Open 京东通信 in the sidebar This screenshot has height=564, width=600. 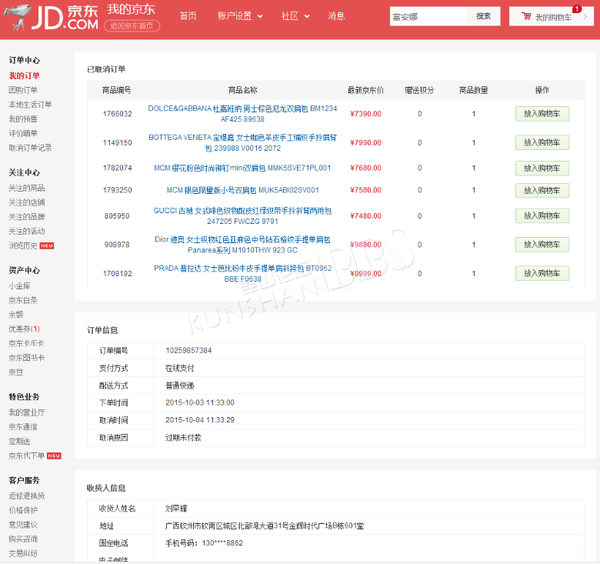[x=23, y=427]
